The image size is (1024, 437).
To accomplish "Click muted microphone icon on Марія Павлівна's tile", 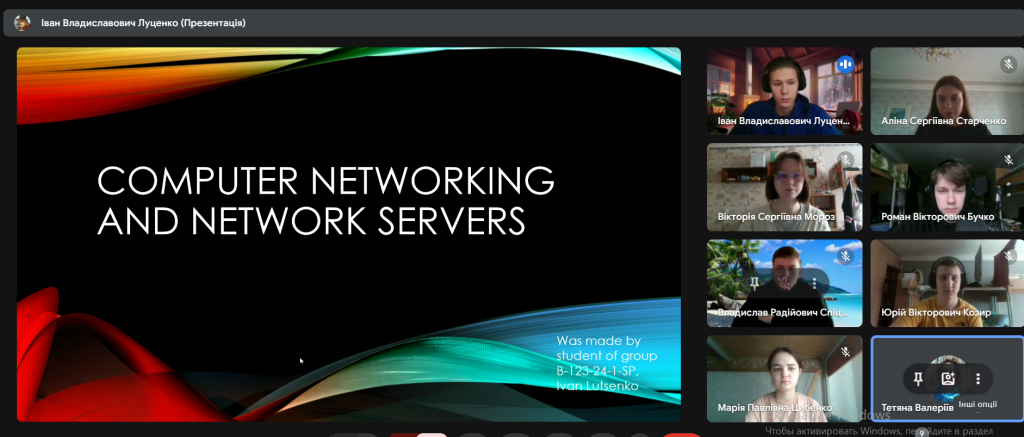I will click(x=845, y=352).
